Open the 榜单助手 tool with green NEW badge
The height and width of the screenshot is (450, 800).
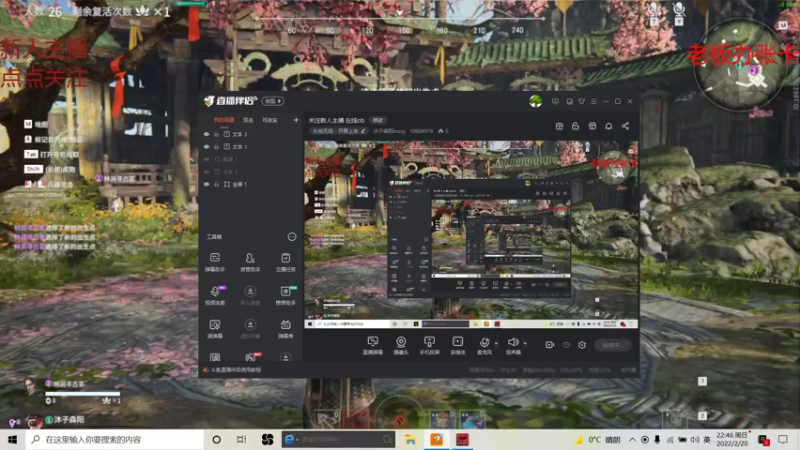(x=285, y=295)
